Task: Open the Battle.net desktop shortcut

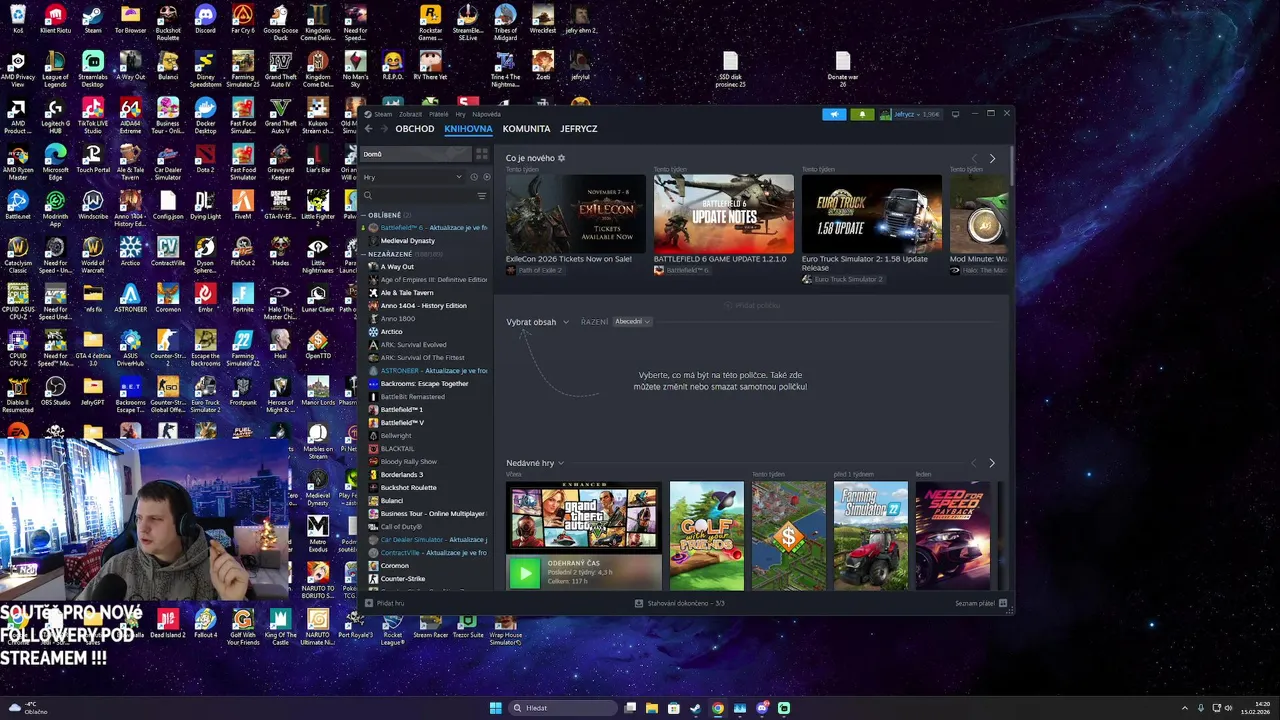Action: (18, 204)
